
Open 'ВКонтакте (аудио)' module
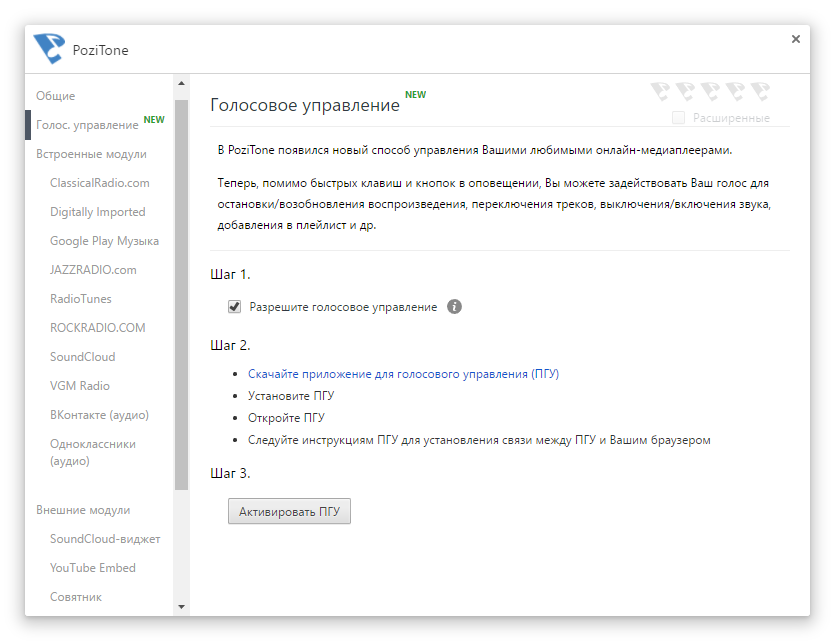coord(99,415)
